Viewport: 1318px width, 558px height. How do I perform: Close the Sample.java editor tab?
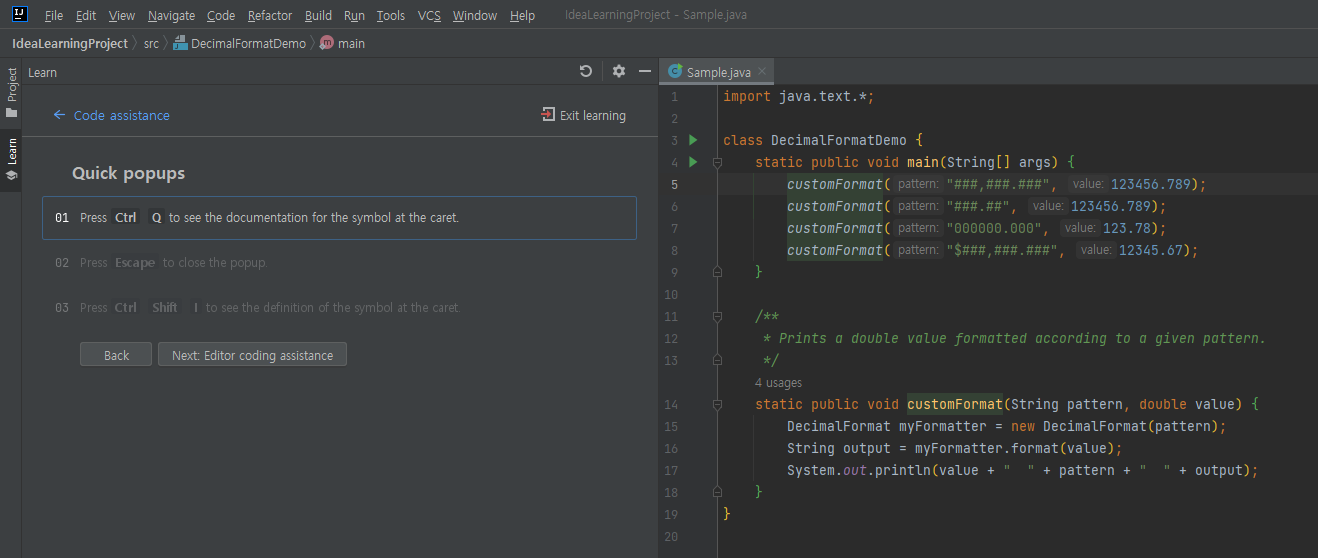[762, 71]
